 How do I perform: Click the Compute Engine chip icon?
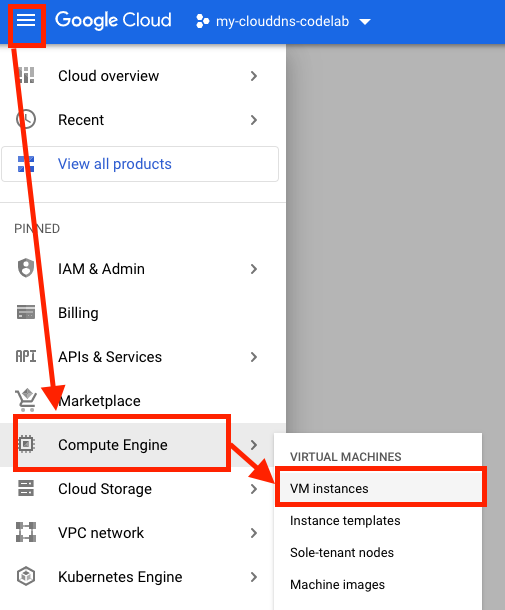coord(26,444)
